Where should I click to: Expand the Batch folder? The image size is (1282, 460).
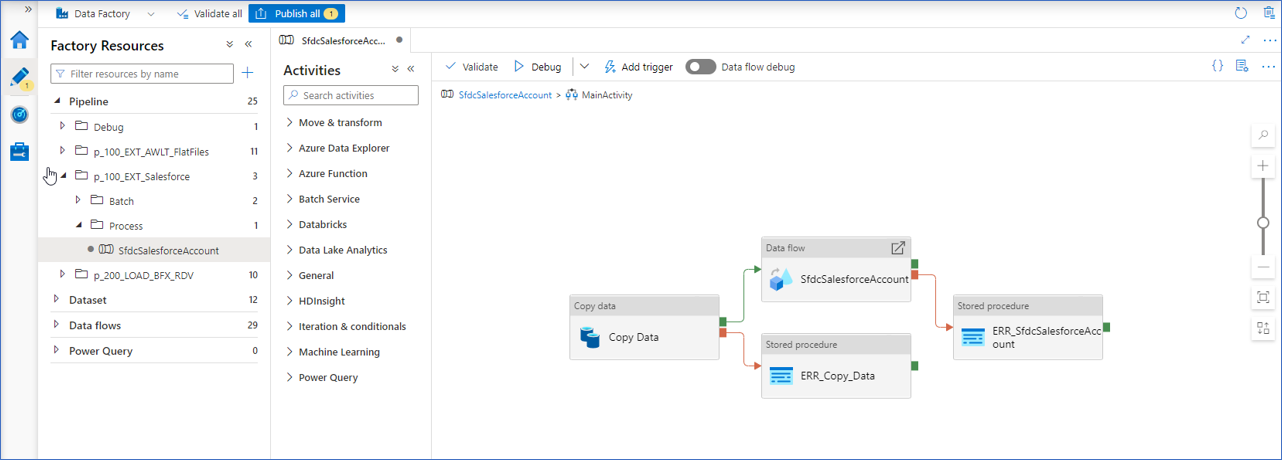(x=79, y=201)
